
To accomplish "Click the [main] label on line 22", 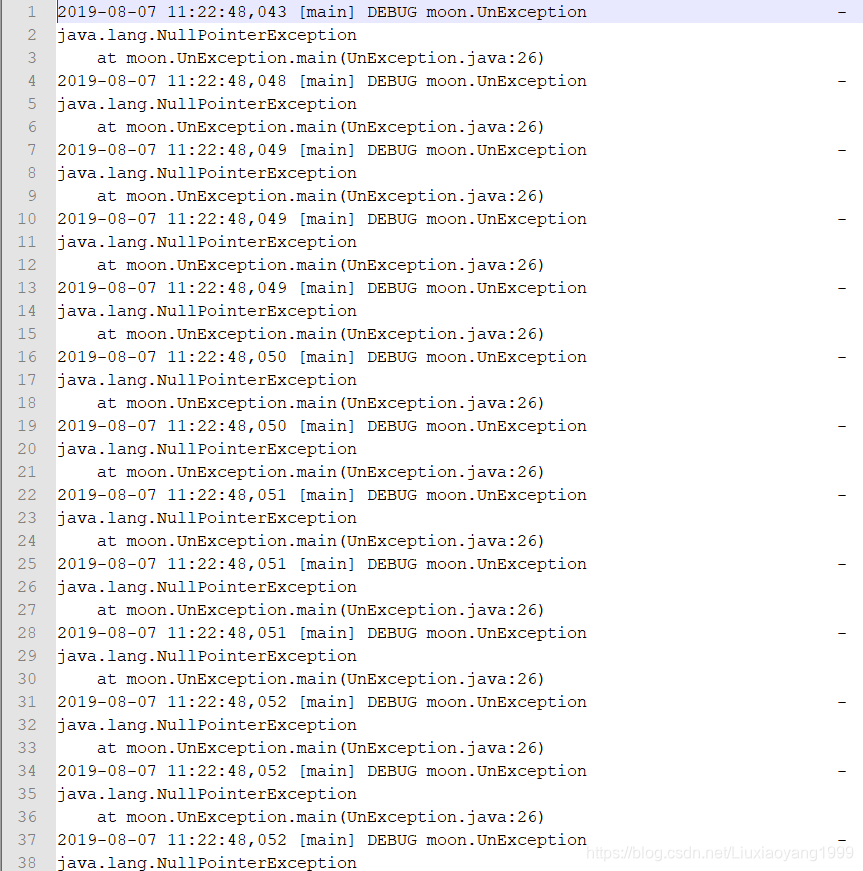I will click(x=327, y=495).
